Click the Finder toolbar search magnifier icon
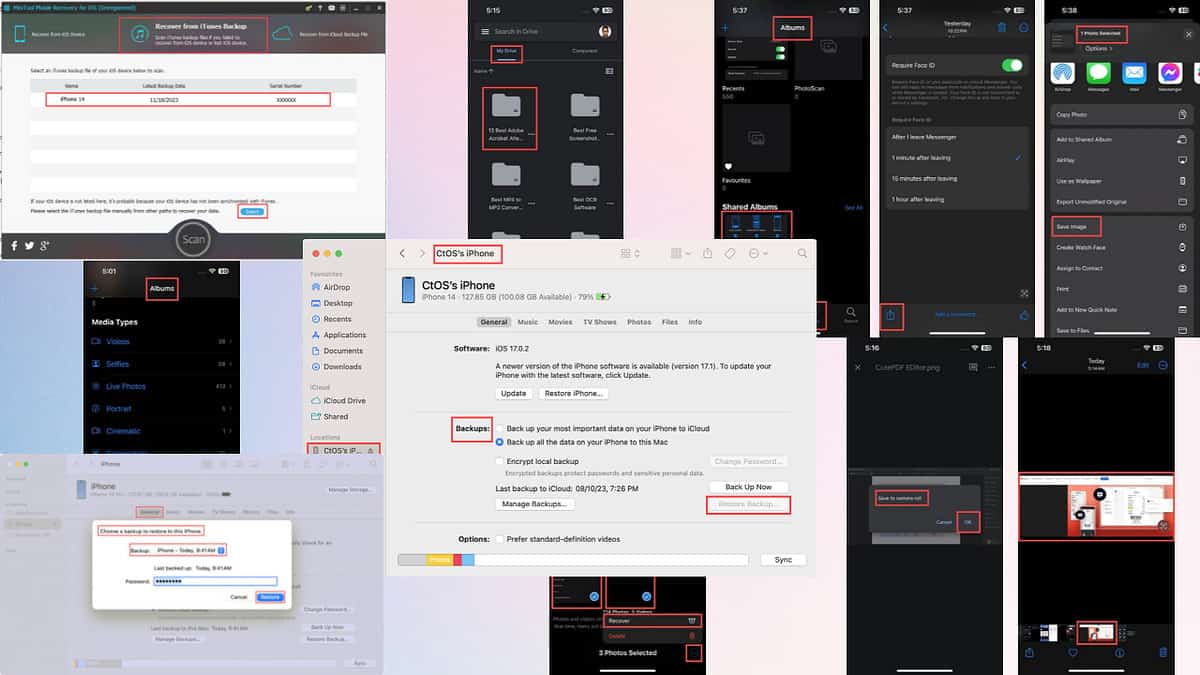This screenshot has width=1200, height=675. [x=802, y=254]
